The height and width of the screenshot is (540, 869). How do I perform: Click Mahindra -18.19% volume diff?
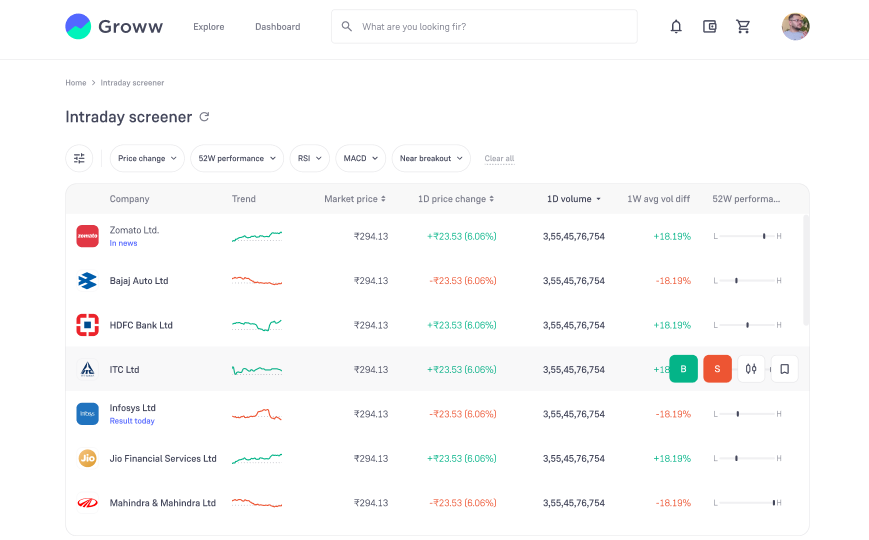coord(673,503)
